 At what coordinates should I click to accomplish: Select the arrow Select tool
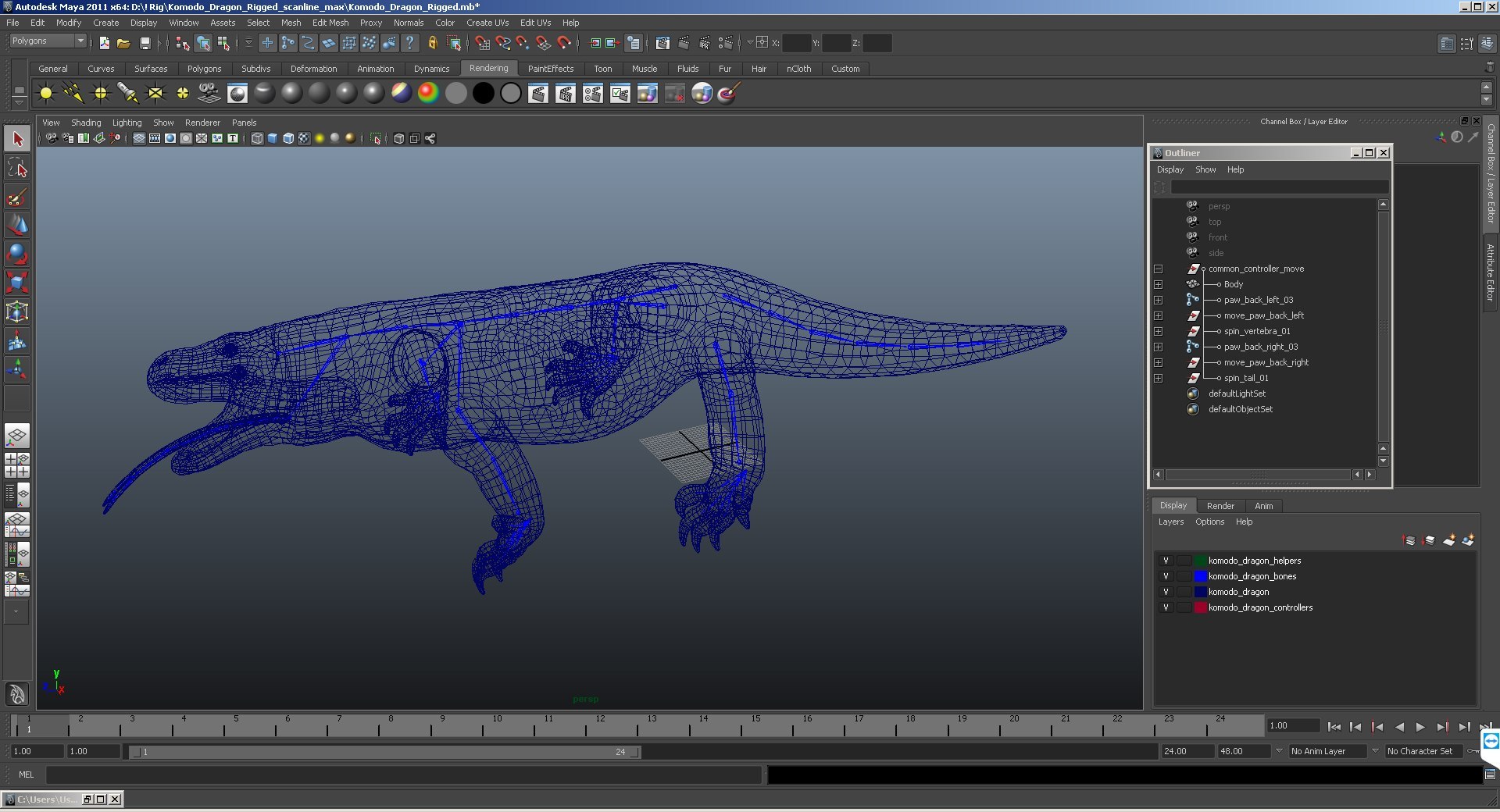17,140
